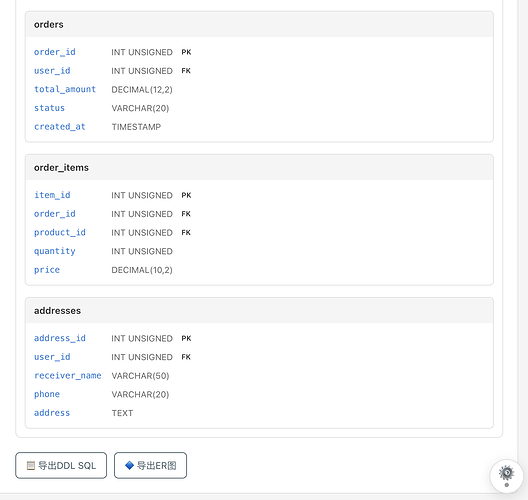Click the product_id field name
Viewport: 528px width, 500px height.
click(x=60, y=232)
